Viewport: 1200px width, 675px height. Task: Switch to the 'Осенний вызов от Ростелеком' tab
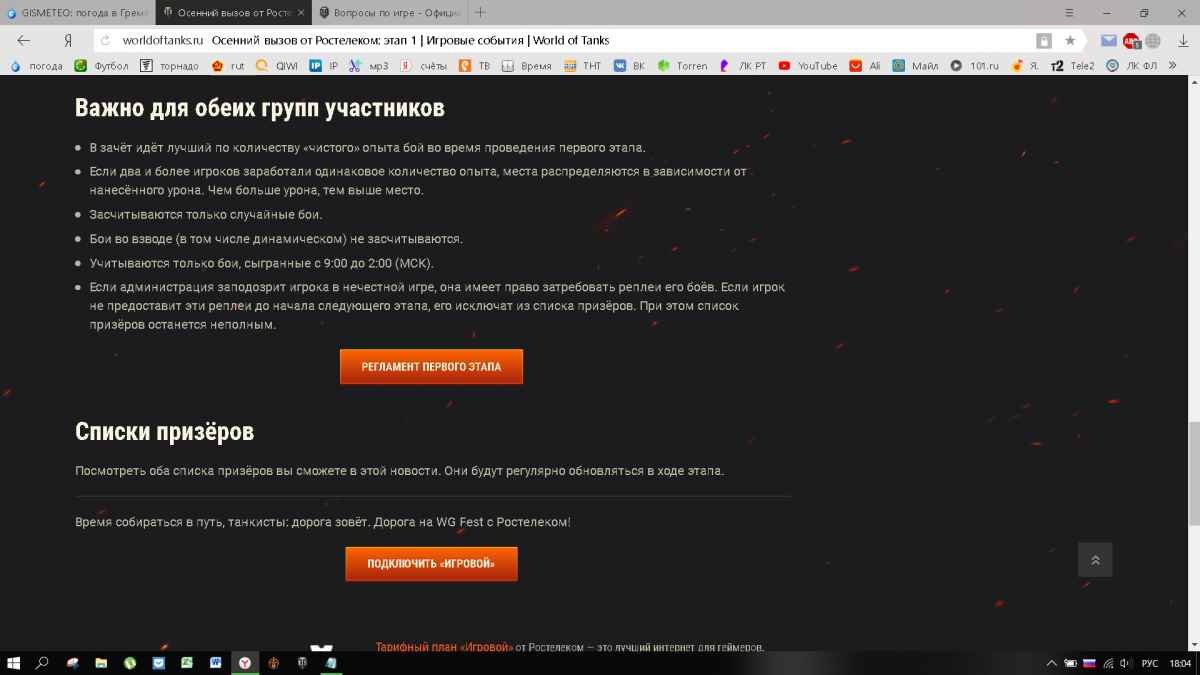pos(233,13)
